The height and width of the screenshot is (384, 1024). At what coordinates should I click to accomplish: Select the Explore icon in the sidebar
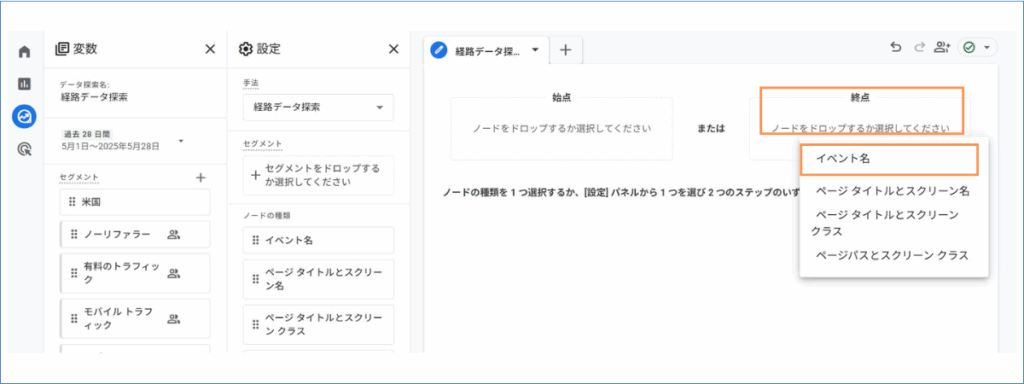click(x=24, y=116)
